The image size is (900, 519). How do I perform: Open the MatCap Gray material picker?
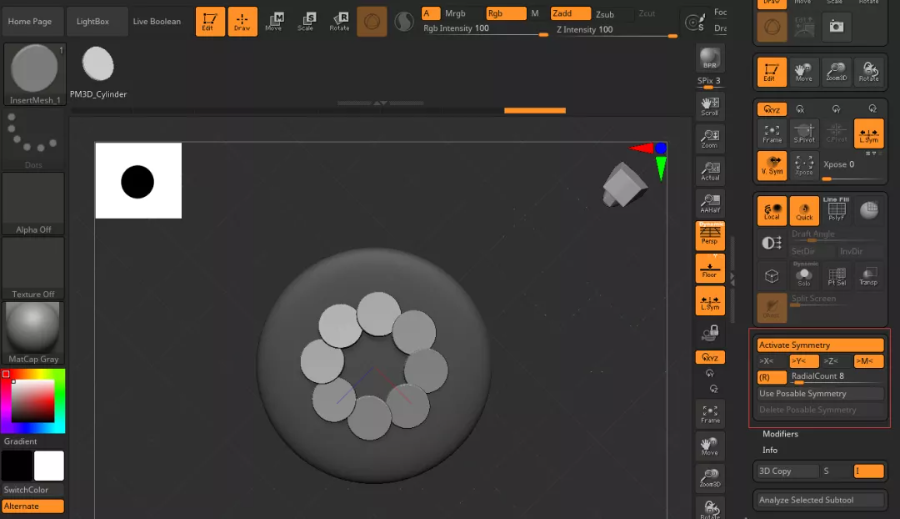33,333
